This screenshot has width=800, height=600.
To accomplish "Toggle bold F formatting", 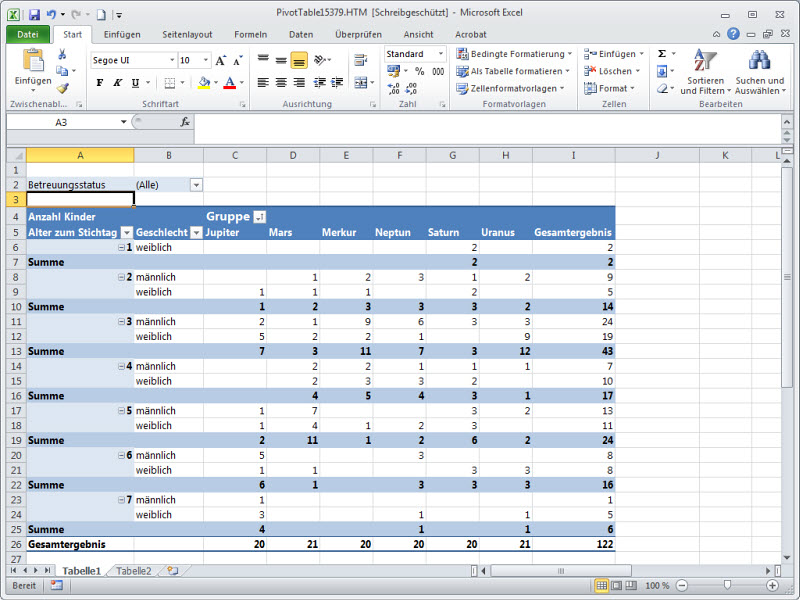I will point(100,83).
